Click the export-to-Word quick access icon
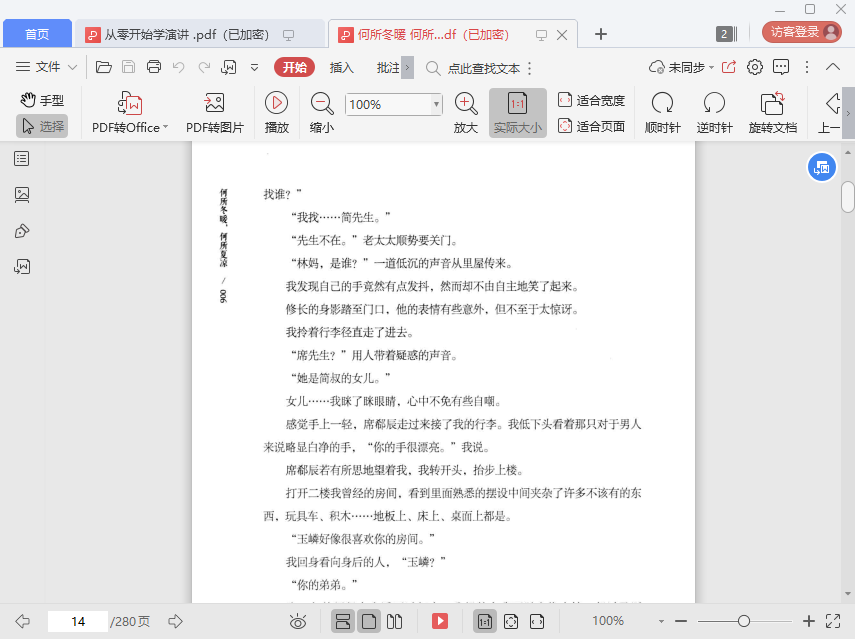Image resolution: width=855 pixels, height=639 pixels. pyautogui.click(x=228, y=67)
